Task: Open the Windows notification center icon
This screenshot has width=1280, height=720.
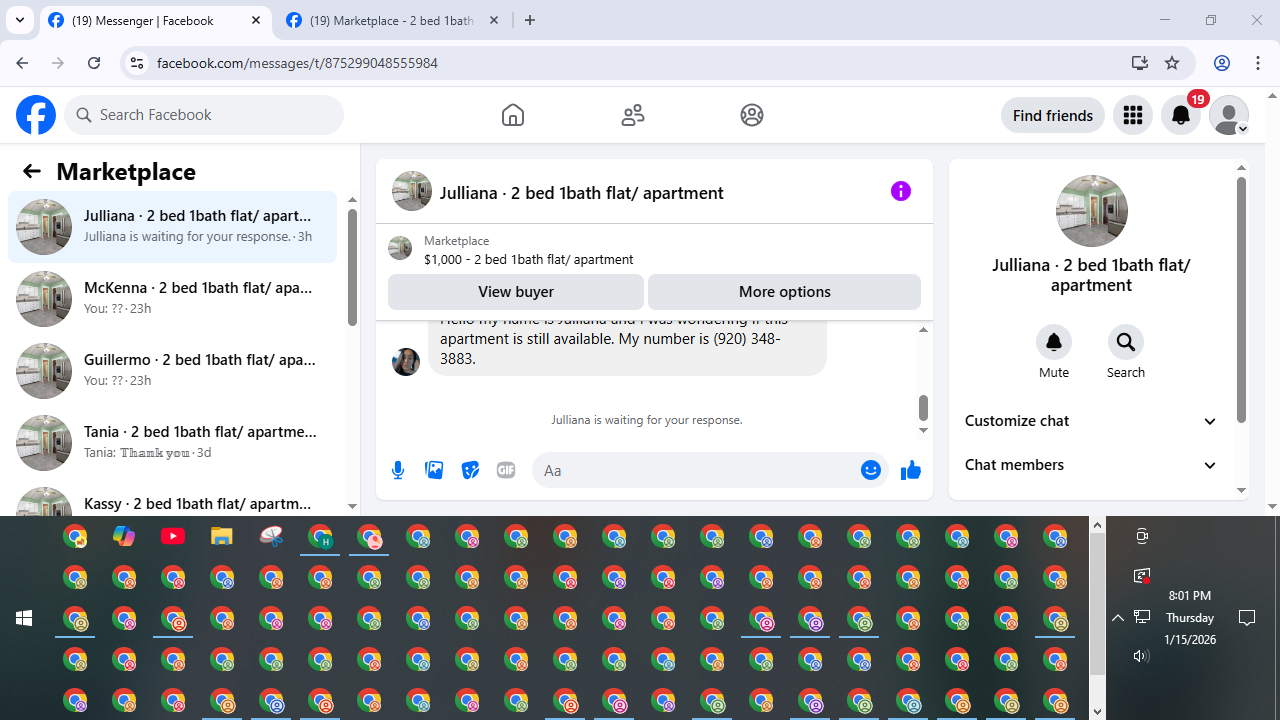Action: click(1247, 618)
